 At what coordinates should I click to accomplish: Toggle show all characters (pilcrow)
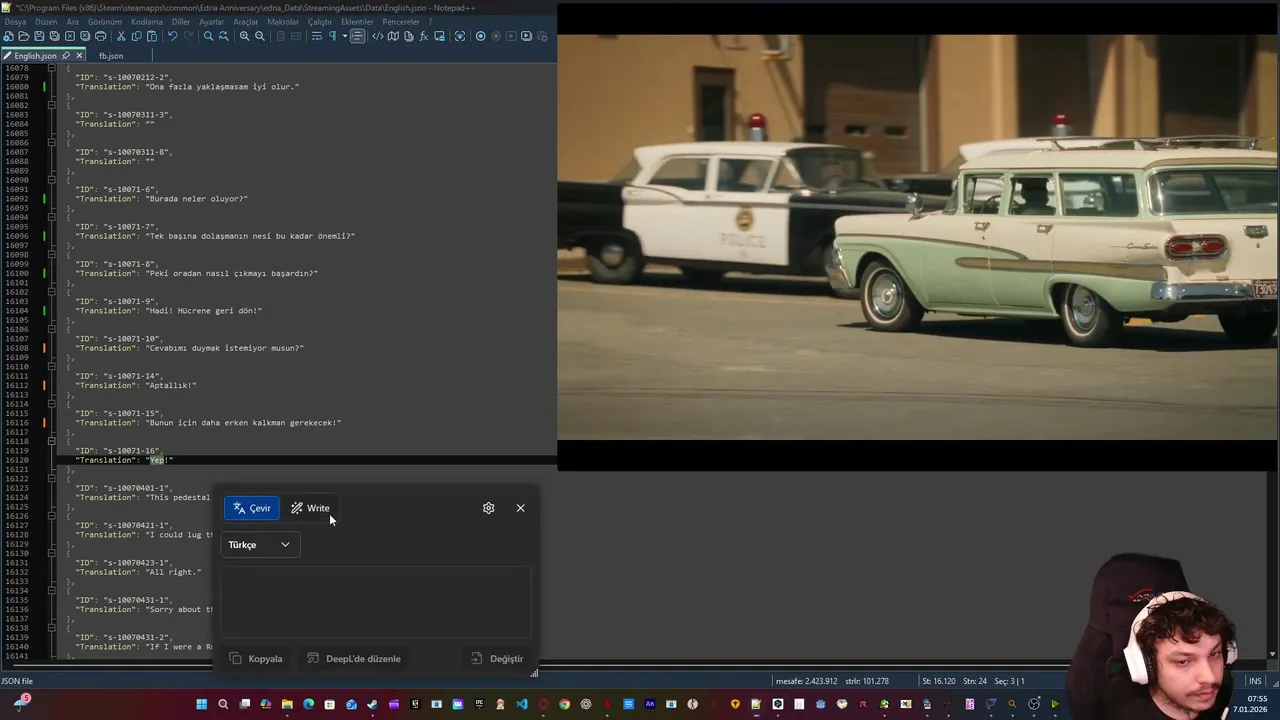[x=332, y=36]
